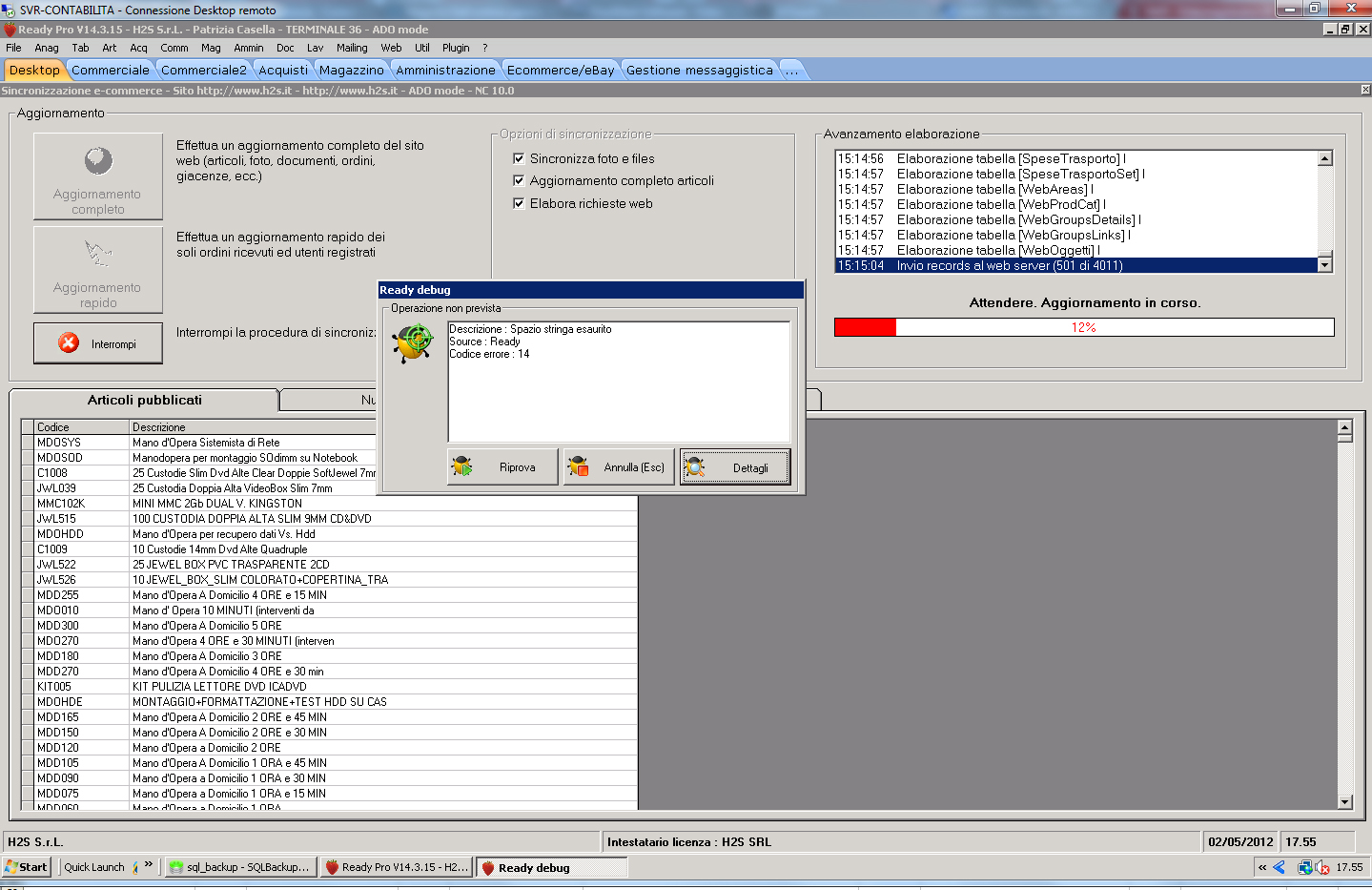Toggle Elabora richieste web checkbox
The image size is (1372, 890).
[x=519, y=203]
